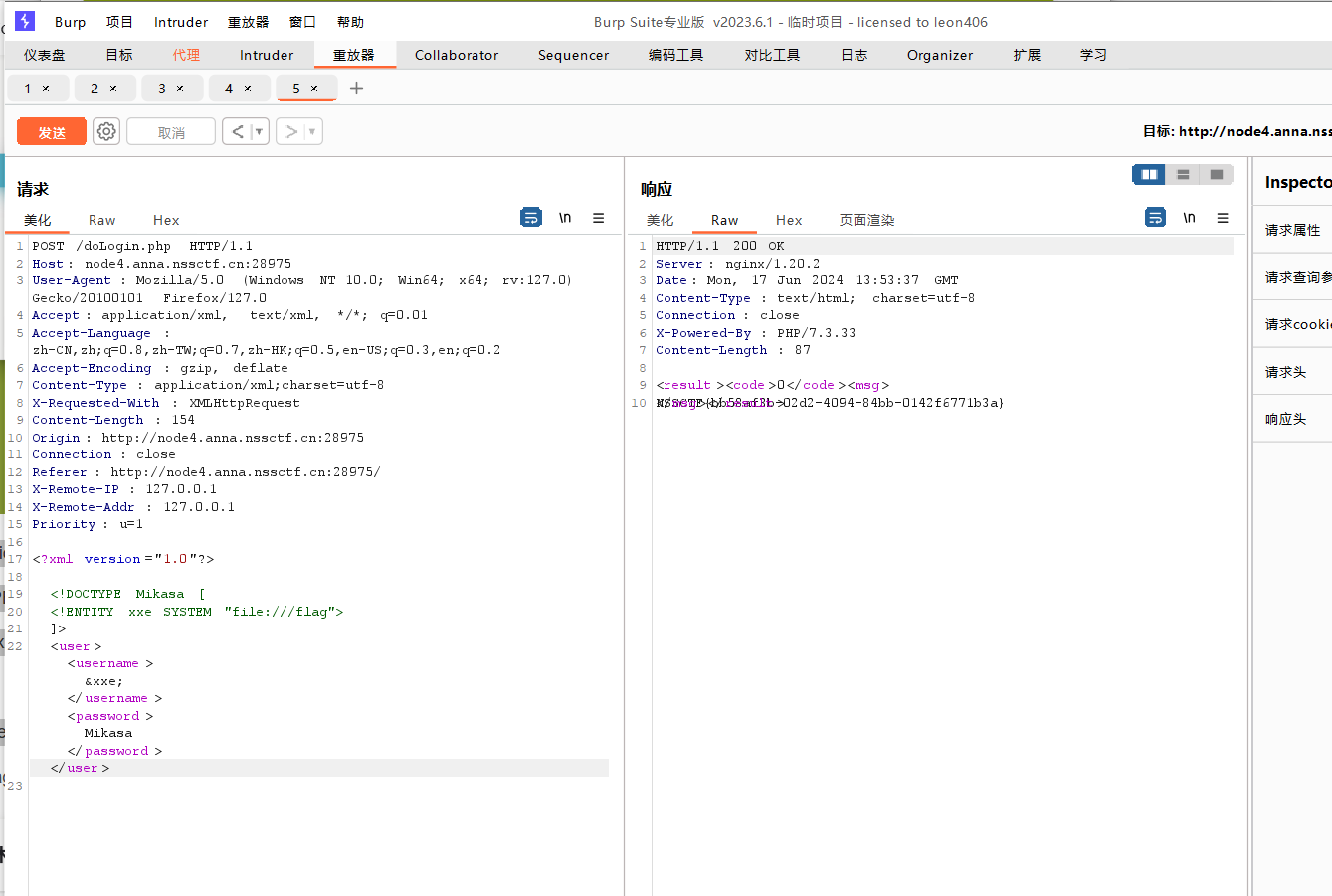This screenshot has width=1332, height=896.
Task: Toggle non-printable characters in request panel
Action: 565,217
